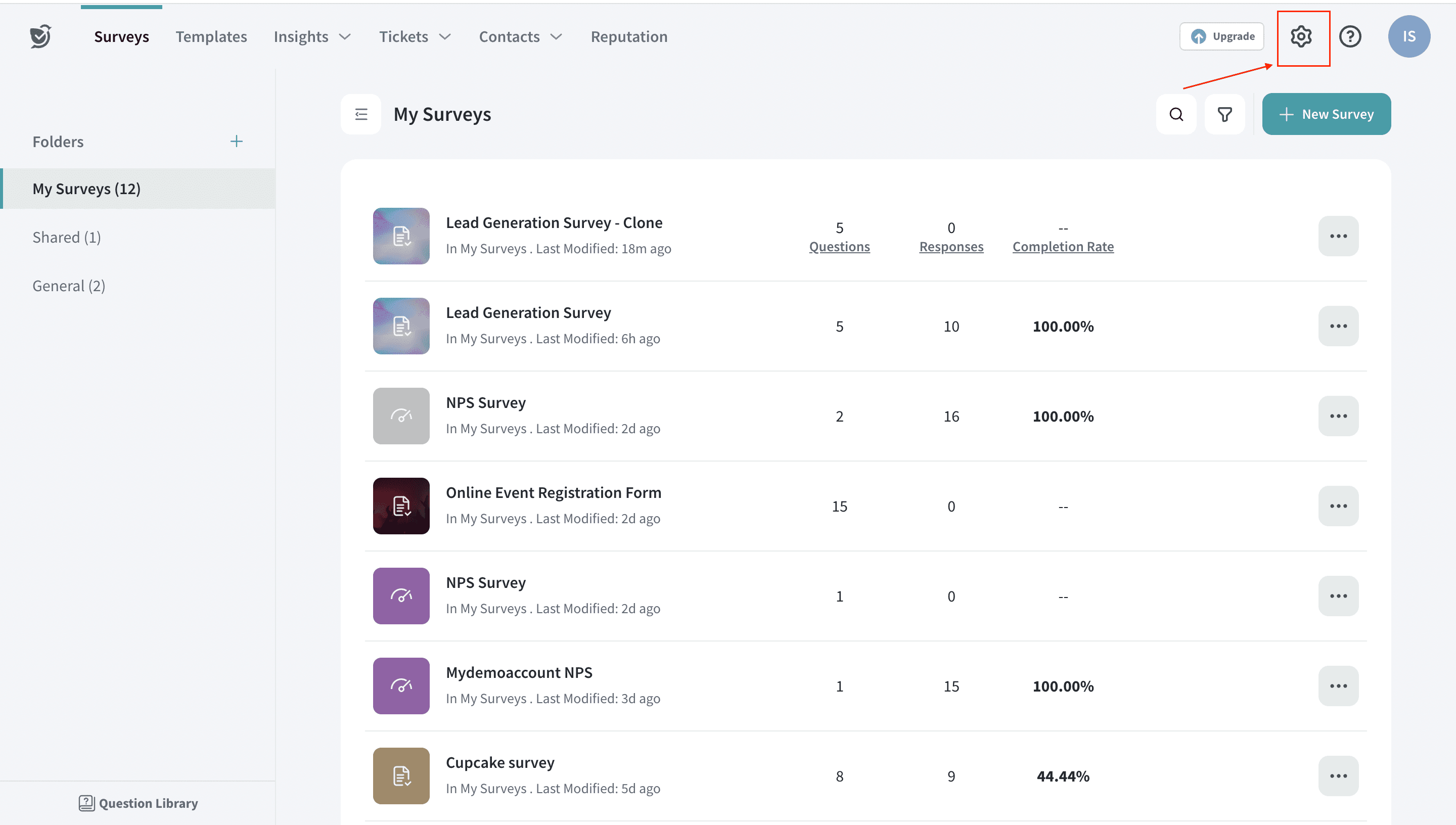Screen dimensions: 1456x825
Task: Open the IS user profile avatar
Action: (x=1408, y=36)
